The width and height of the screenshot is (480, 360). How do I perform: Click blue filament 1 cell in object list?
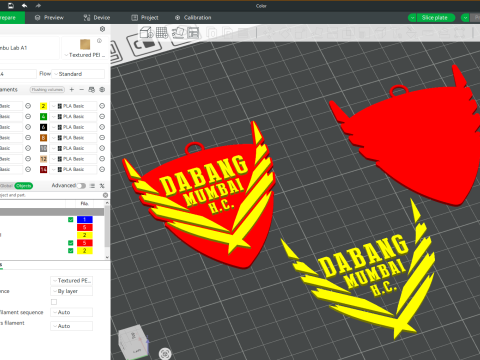(85, 220)
